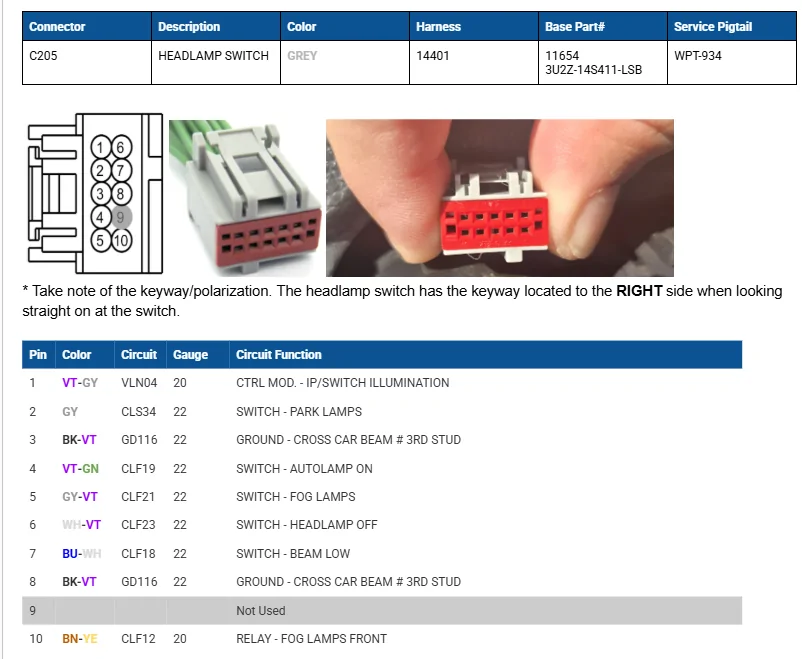Viewport: 802px width, 659px height.
Task: Select harness number 14401
Action: pyautogui.click(x=433, y=56)
